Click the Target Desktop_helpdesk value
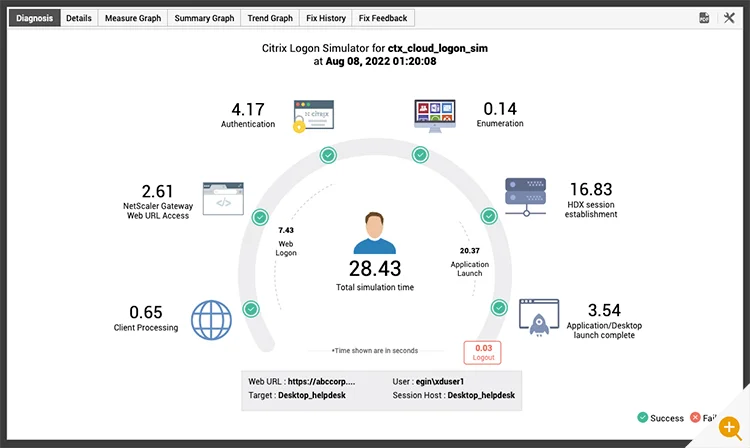 (x=312, y=395)
